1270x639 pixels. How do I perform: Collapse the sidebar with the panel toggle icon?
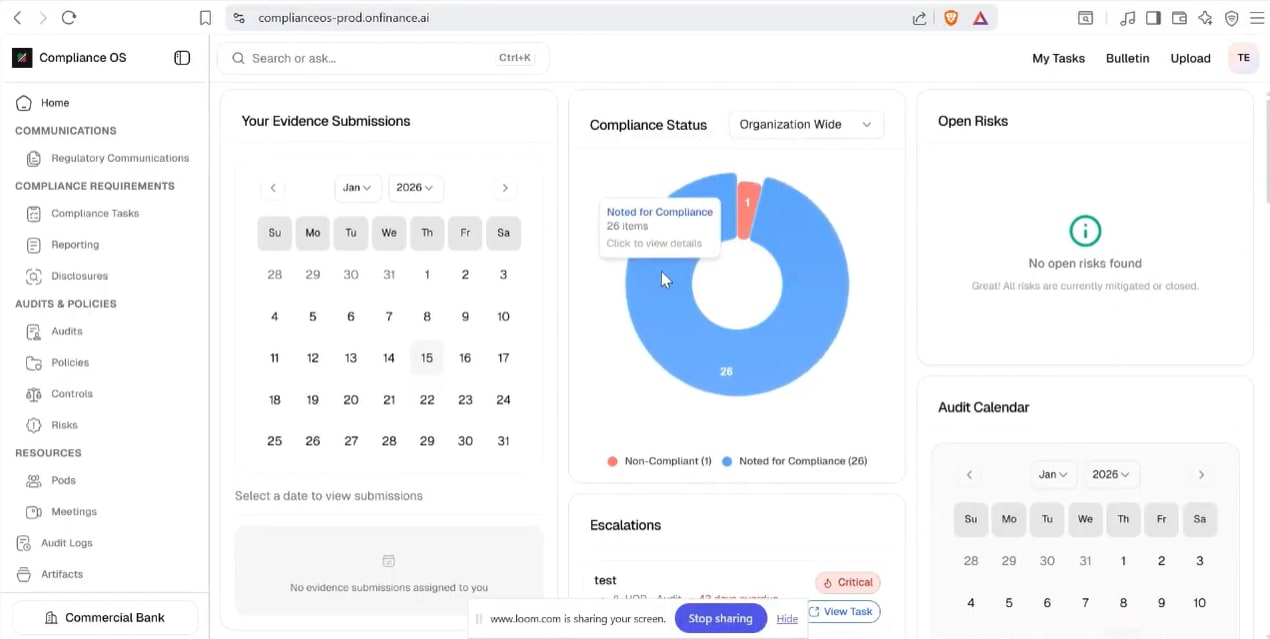[182, 58]
